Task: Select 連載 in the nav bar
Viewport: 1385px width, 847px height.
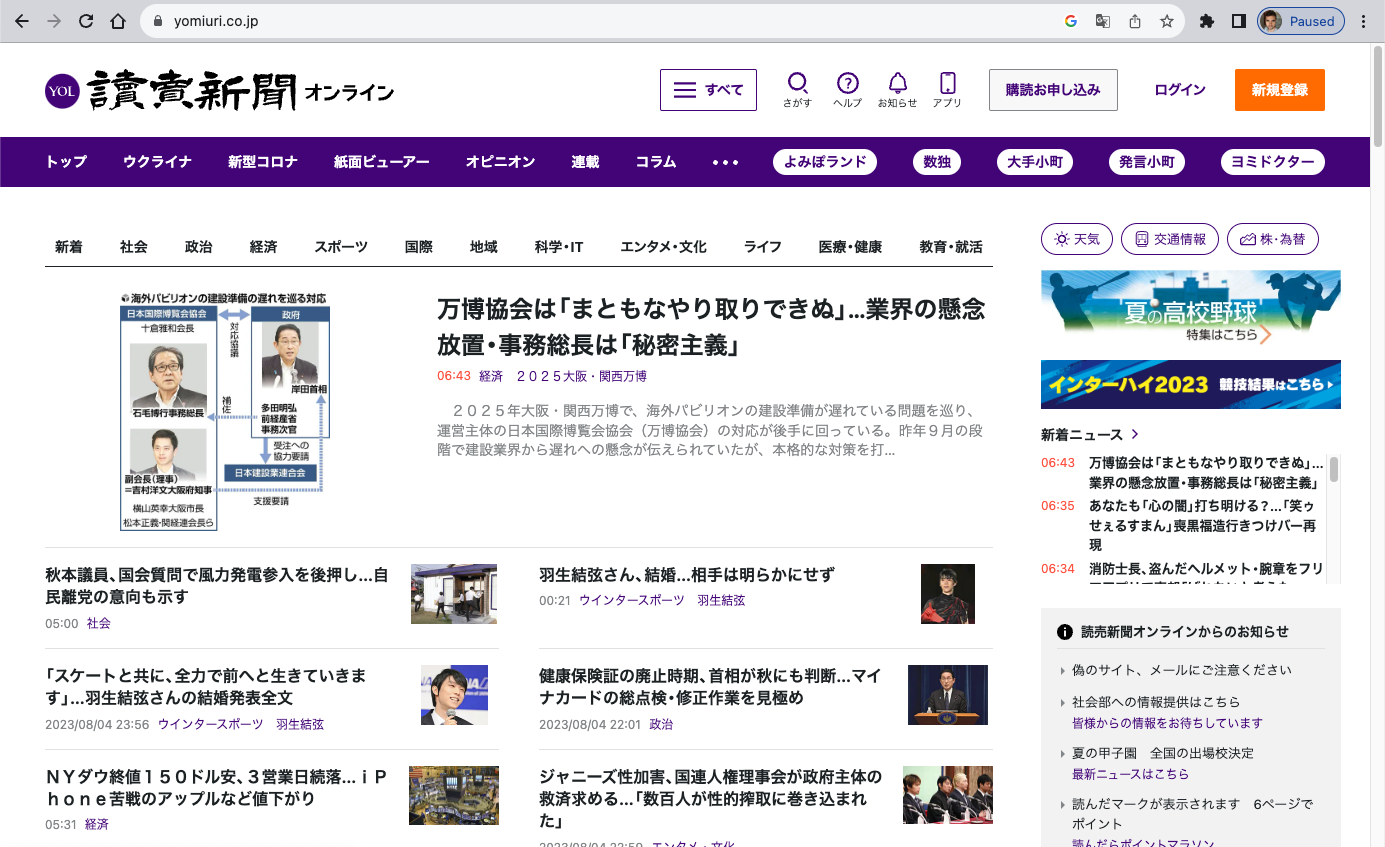Action: coord(586,162)
